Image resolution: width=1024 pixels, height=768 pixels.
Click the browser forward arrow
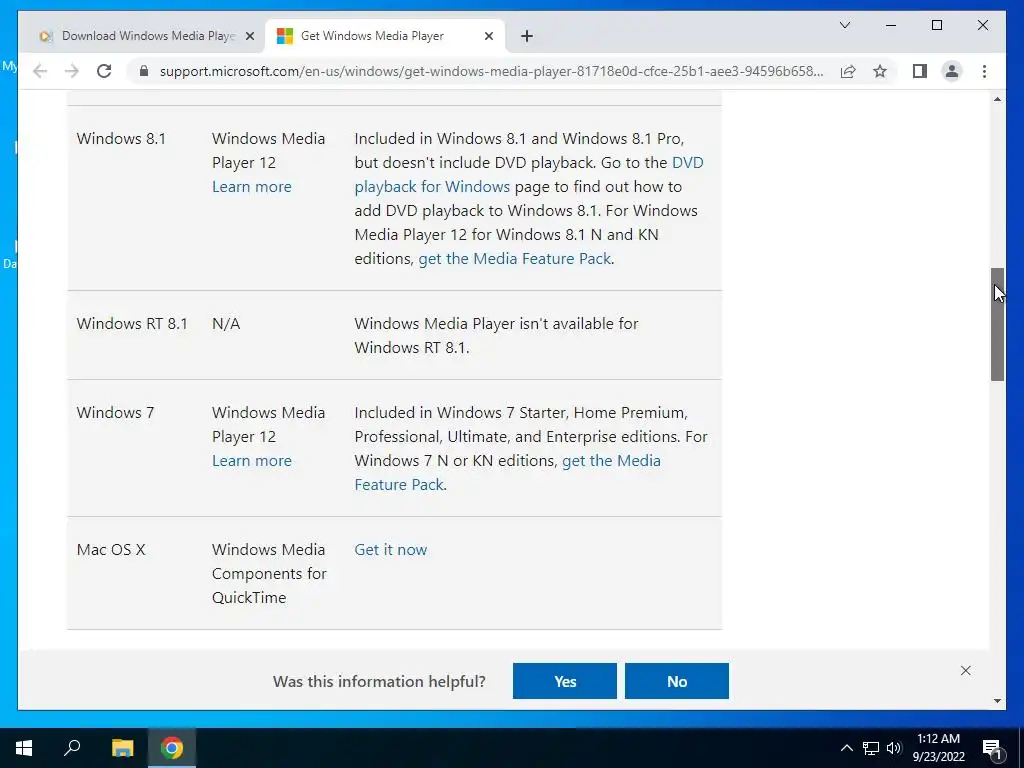tap(72, 71)
